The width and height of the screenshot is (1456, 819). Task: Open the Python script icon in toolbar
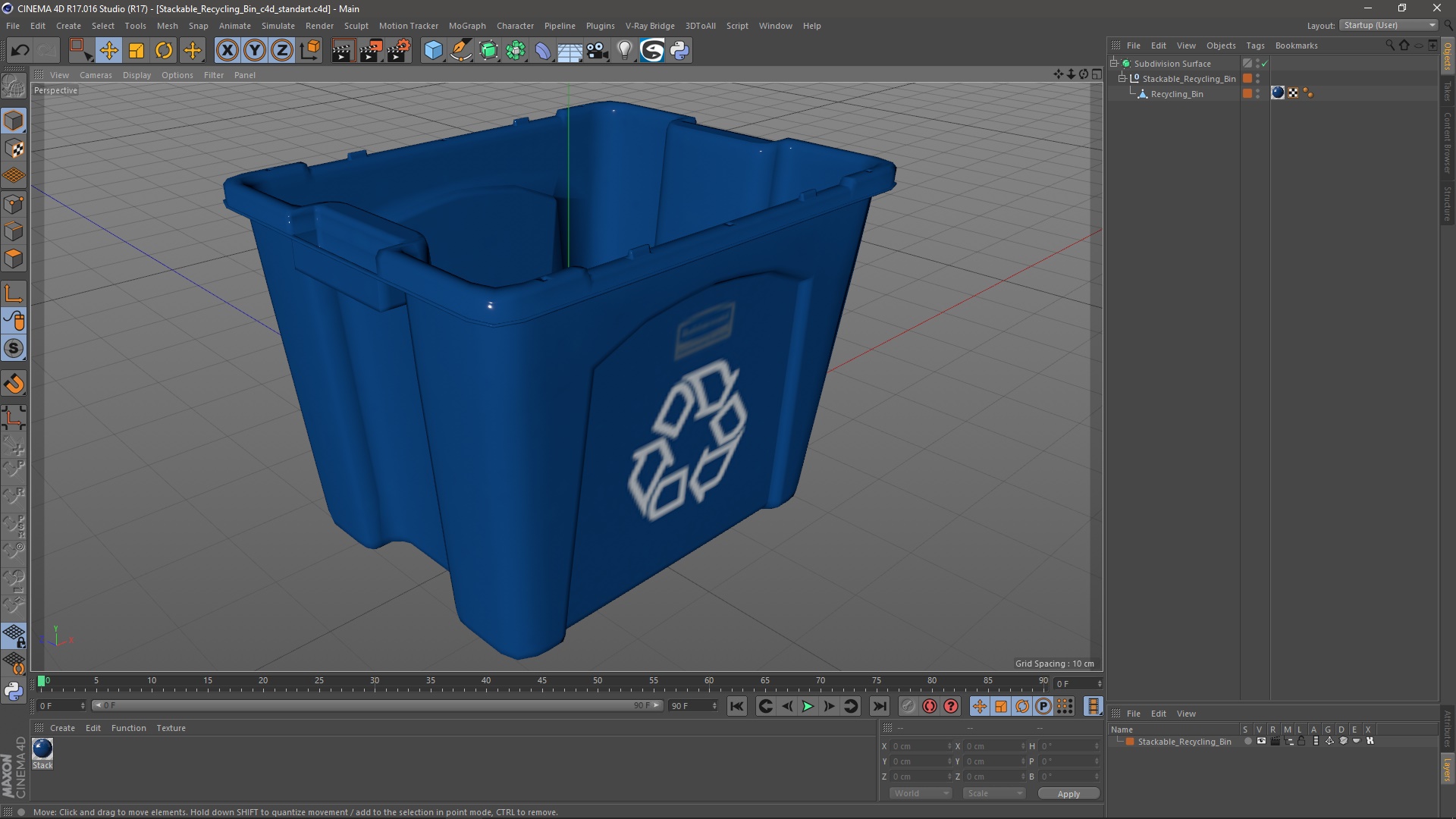pos(679,51)
